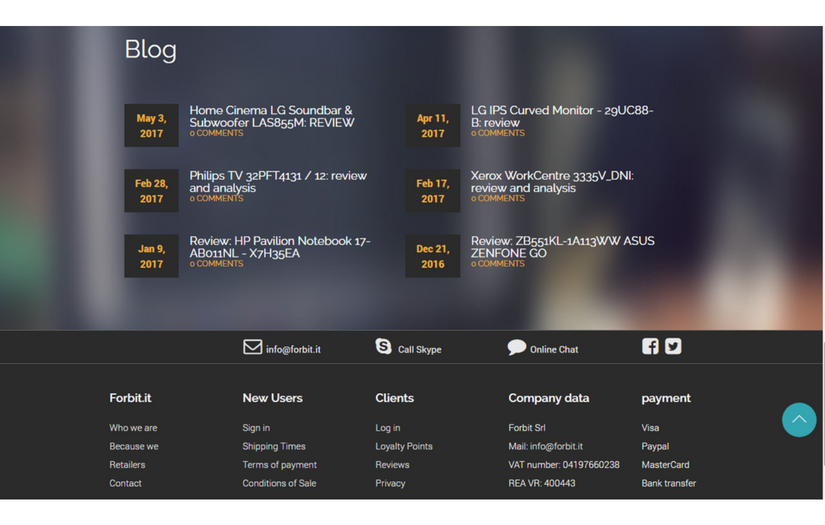Screen dimensions: 825x525
Task: Open the HP Pavilion Notebook review post
Action: click(280, 247)
